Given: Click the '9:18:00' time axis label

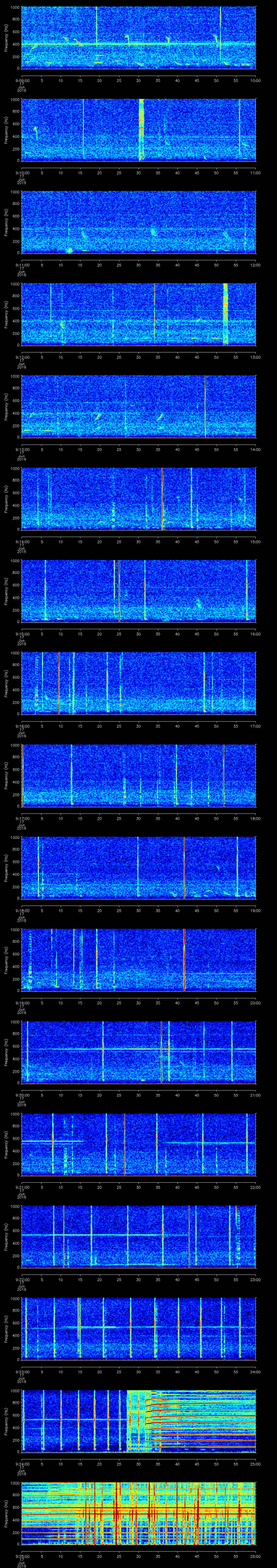Looking at the screenshot, I should (x=22, y=910).
